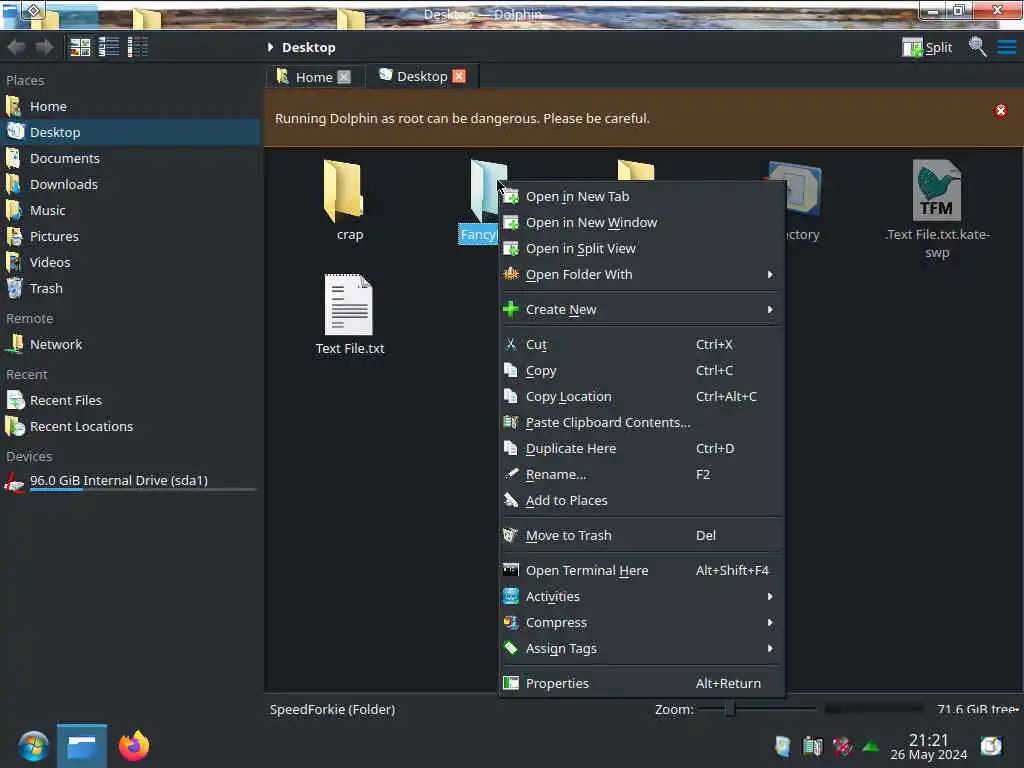This screenshot has width=1024, height=768.
Task: Expand Compress submenu
Action: [641, 622]
